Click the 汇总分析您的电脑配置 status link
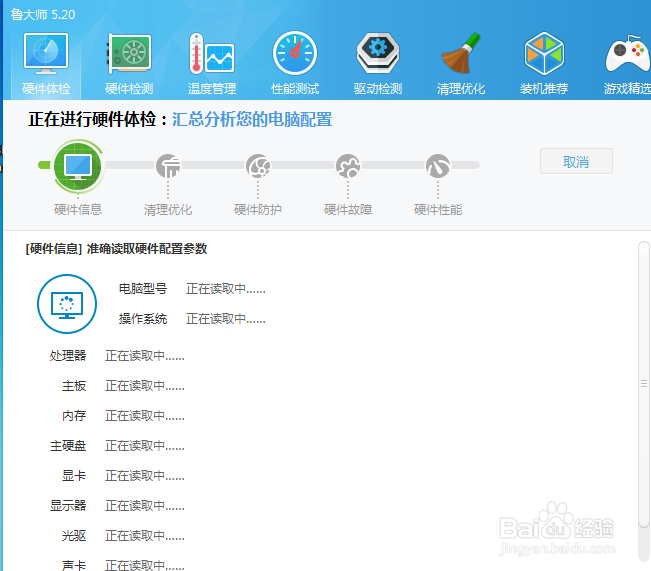This screenshot has height=571, width=651. point(252,120)
